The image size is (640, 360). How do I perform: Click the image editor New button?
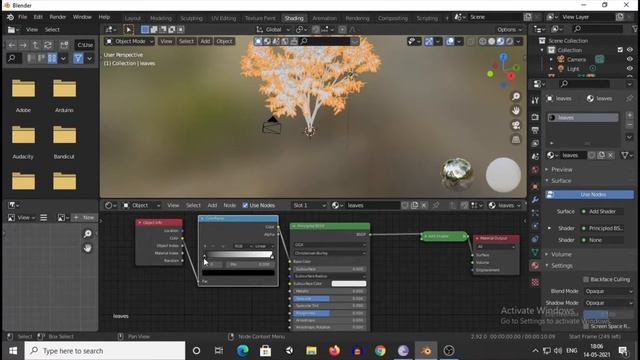click(x=84, y=218)
